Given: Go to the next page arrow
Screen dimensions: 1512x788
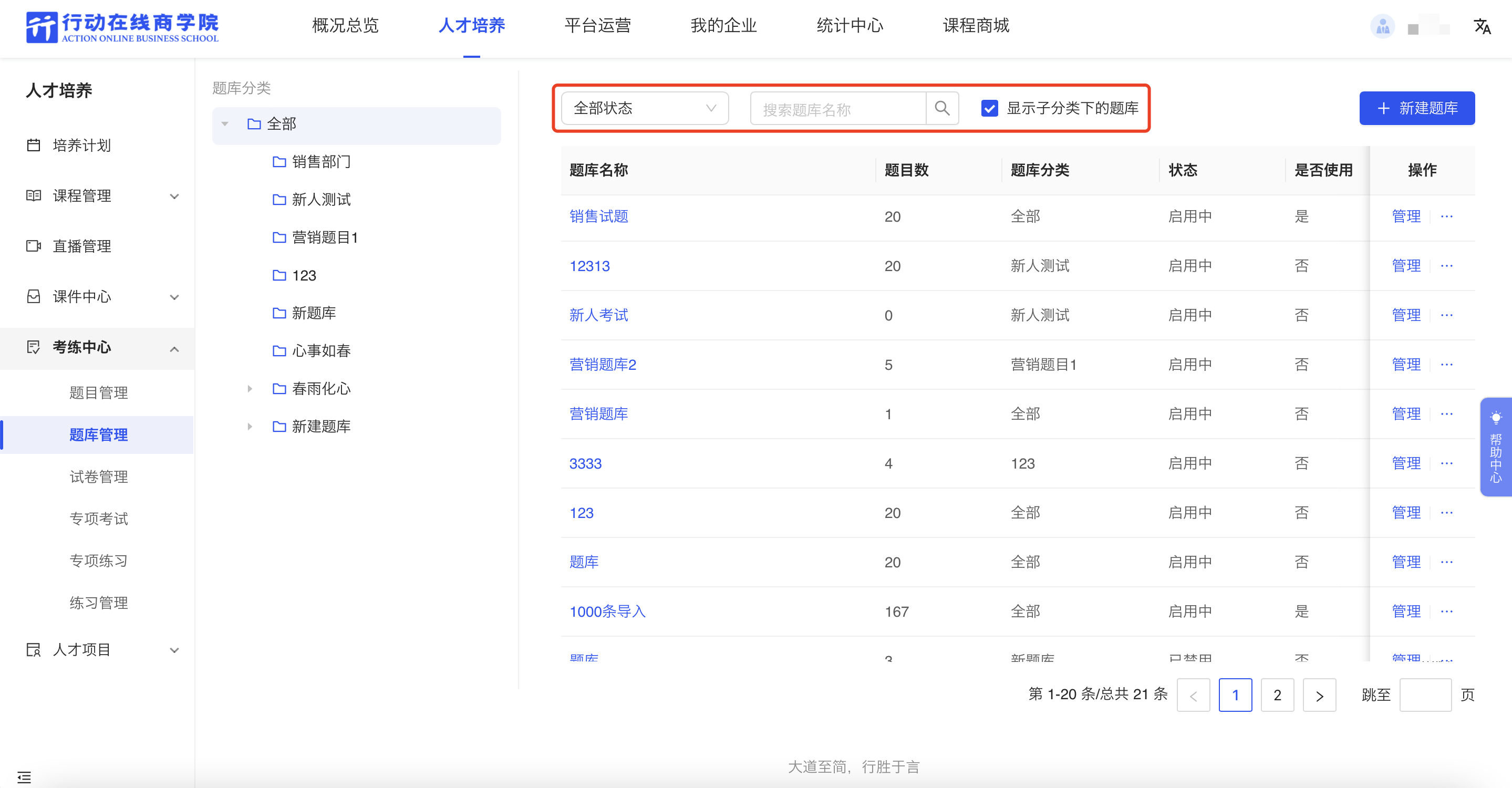Looking at the screenshot, I should click(1319, 696).
